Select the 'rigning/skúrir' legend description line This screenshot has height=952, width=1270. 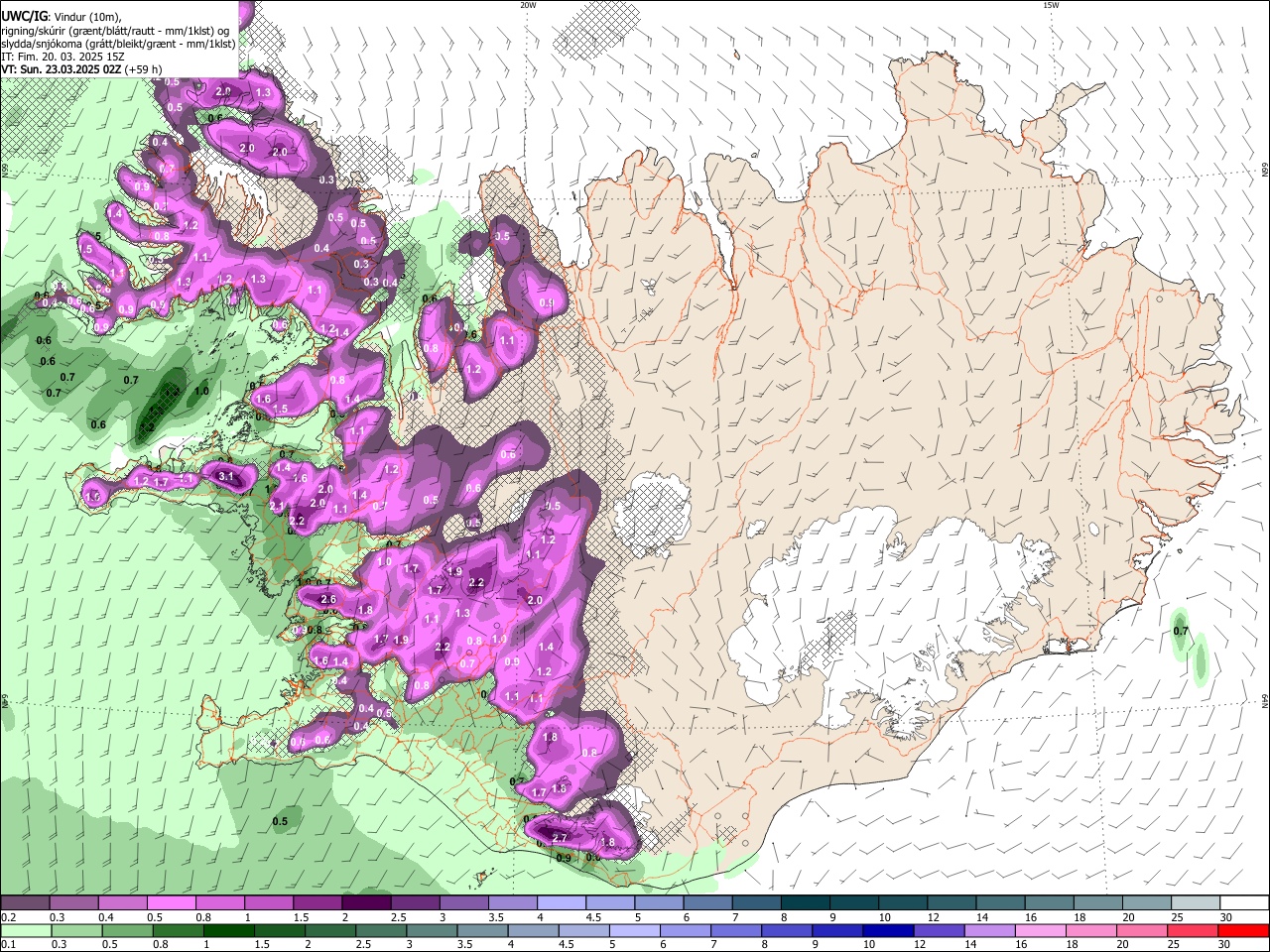click(117, 30)
